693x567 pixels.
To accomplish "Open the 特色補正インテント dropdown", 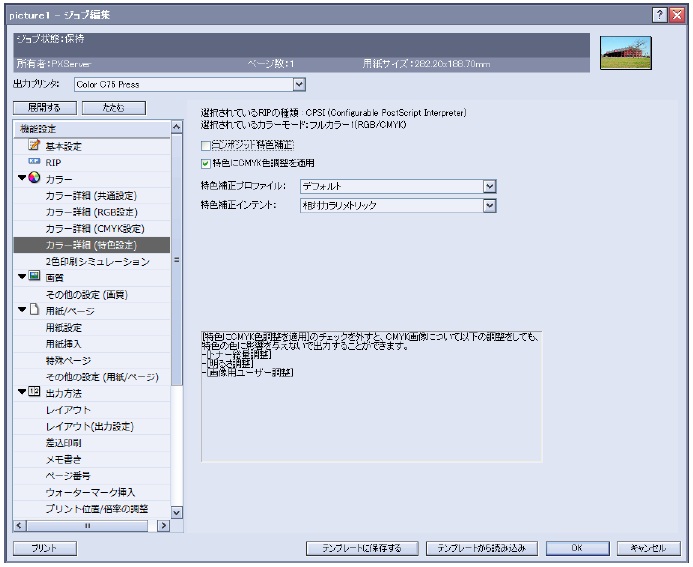I will point(489,205).
